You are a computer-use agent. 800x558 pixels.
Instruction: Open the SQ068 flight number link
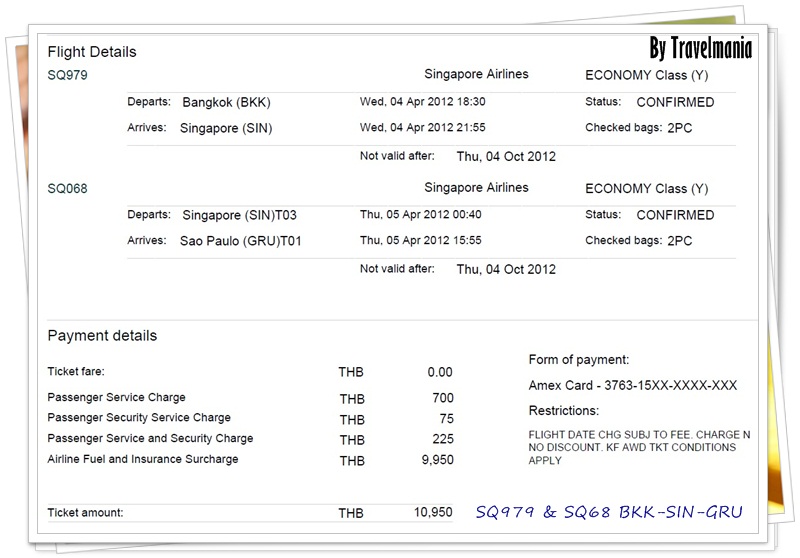(67, 189)
